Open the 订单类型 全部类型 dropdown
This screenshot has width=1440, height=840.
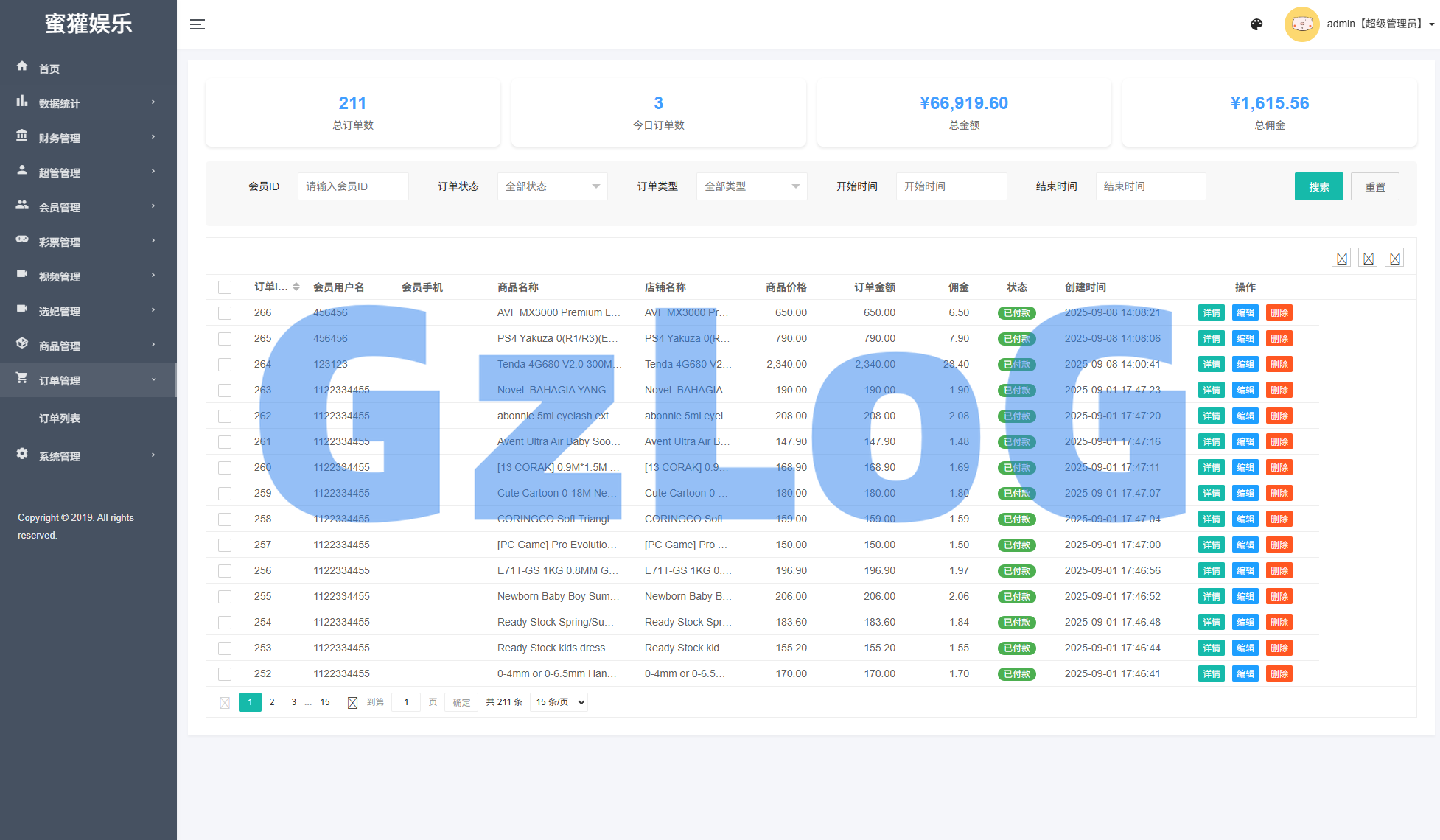[x=751, y=186]
